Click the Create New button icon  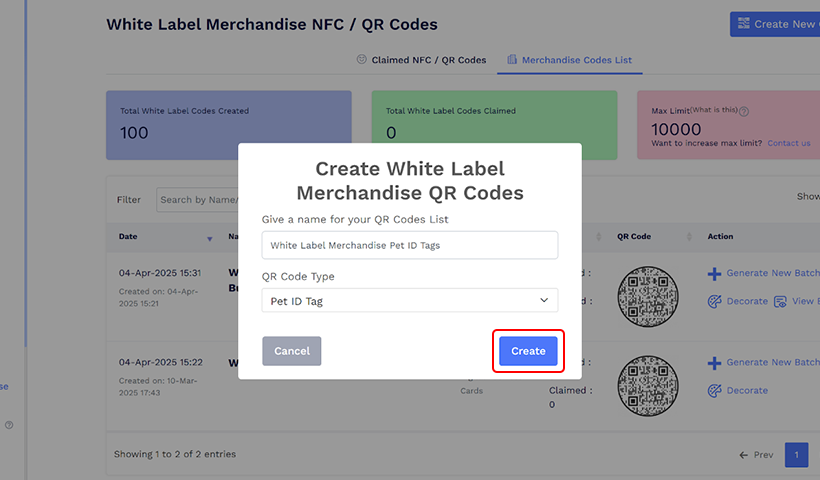pyautogui.click(x=743, y=24)
